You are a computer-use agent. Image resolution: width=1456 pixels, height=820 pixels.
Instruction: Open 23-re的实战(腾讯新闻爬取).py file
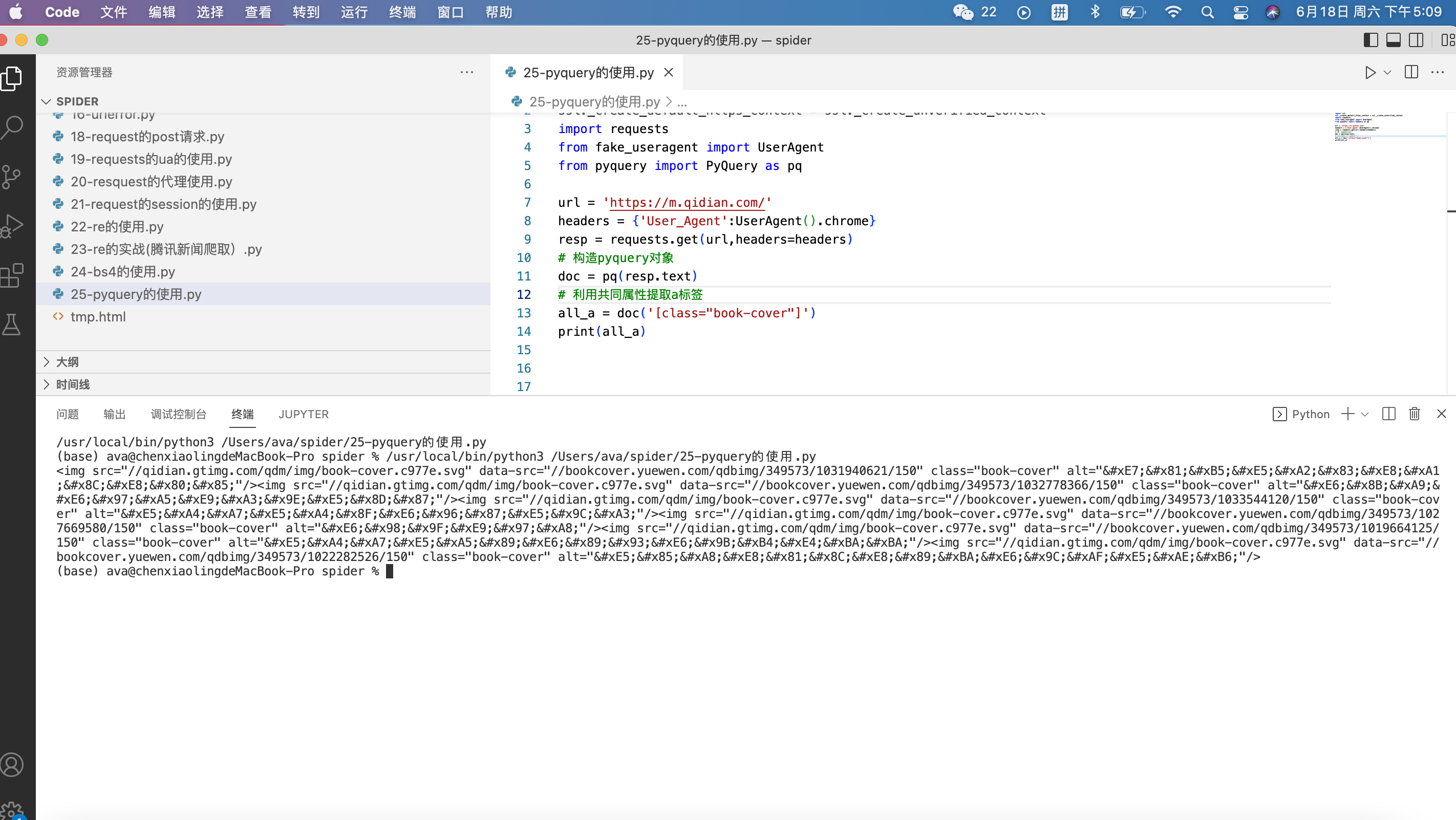[263, 249]
